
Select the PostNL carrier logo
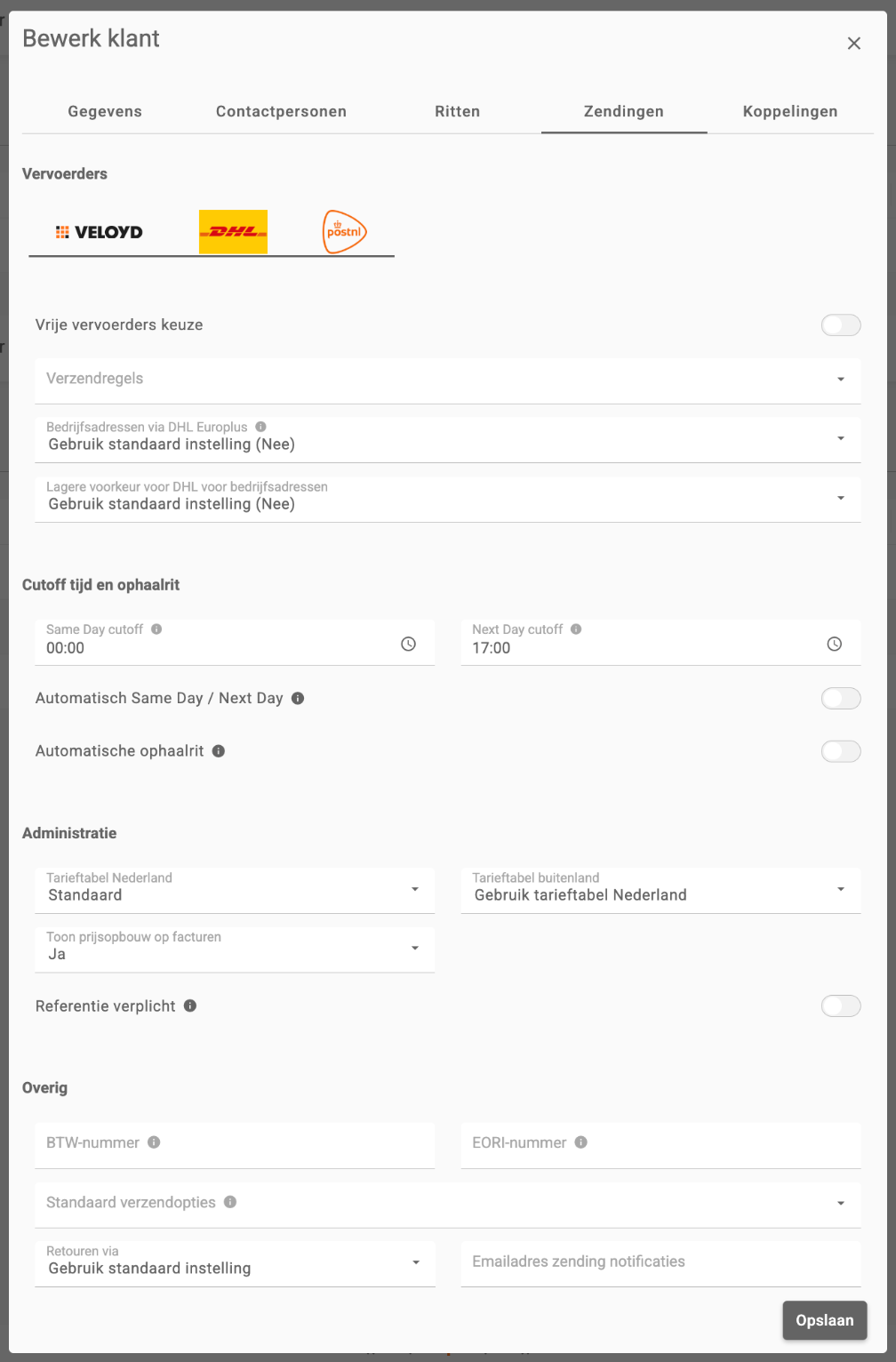344,232
